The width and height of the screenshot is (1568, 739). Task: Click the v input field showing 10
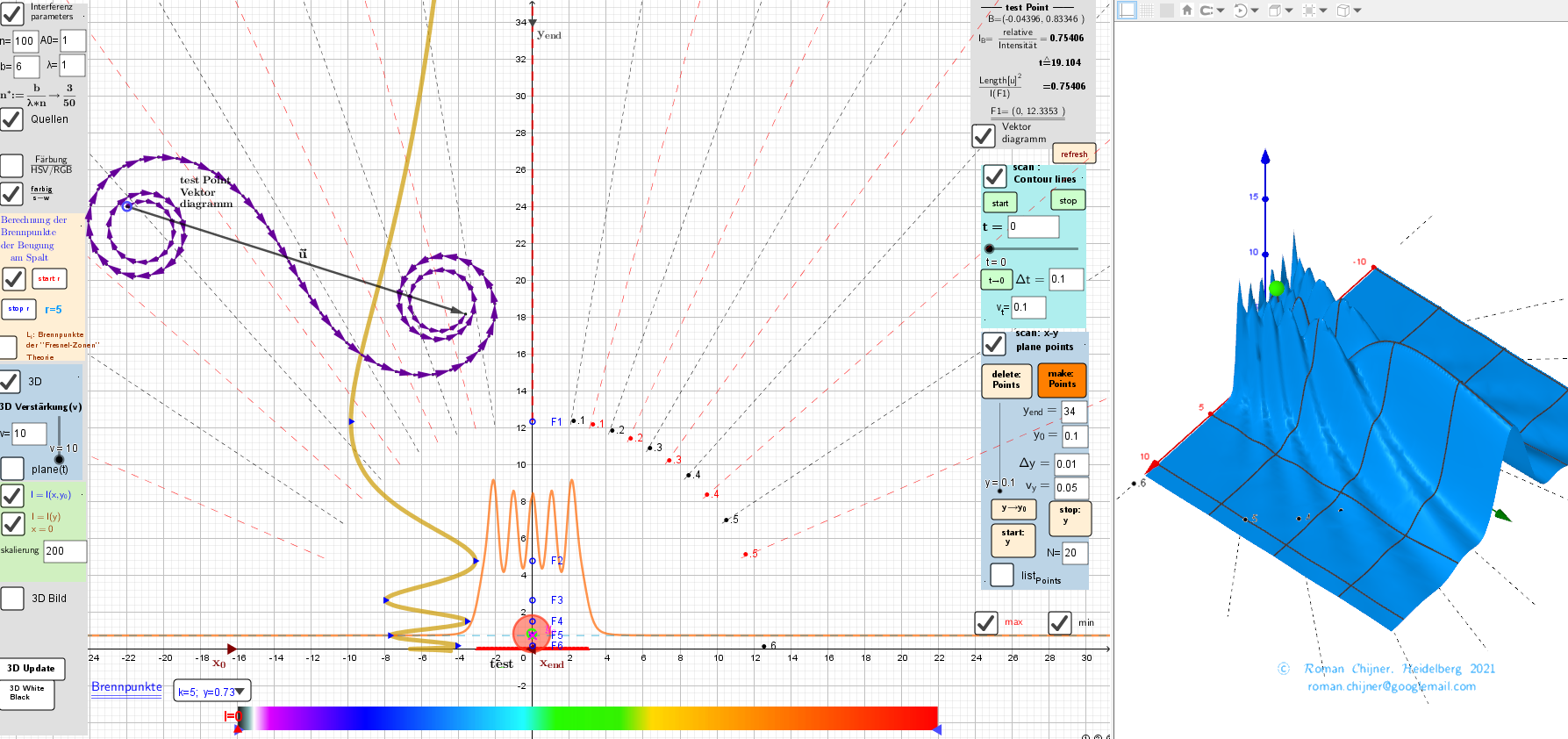29,434
